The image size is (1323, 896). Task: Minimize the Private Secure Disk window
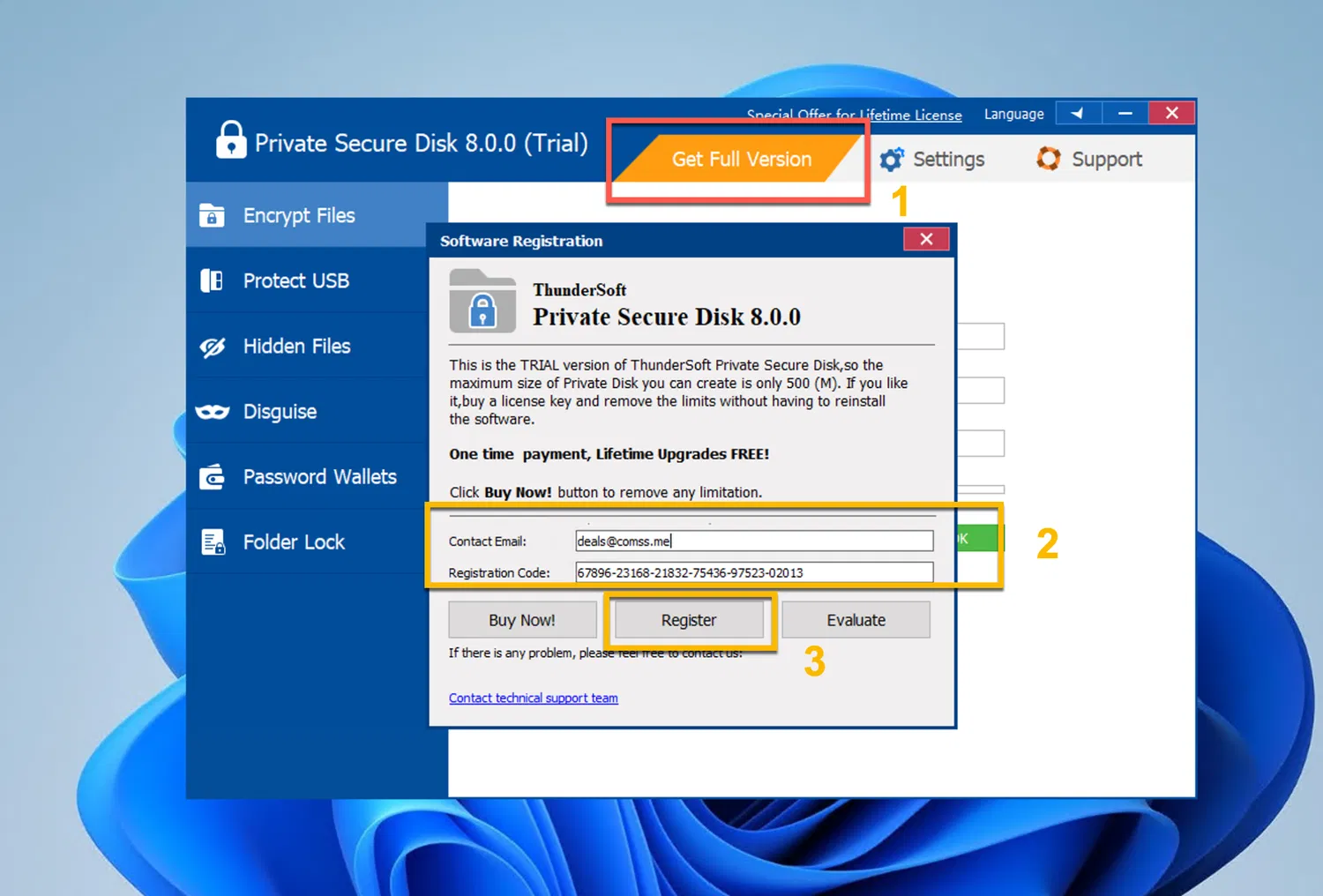click(1125, 113)
